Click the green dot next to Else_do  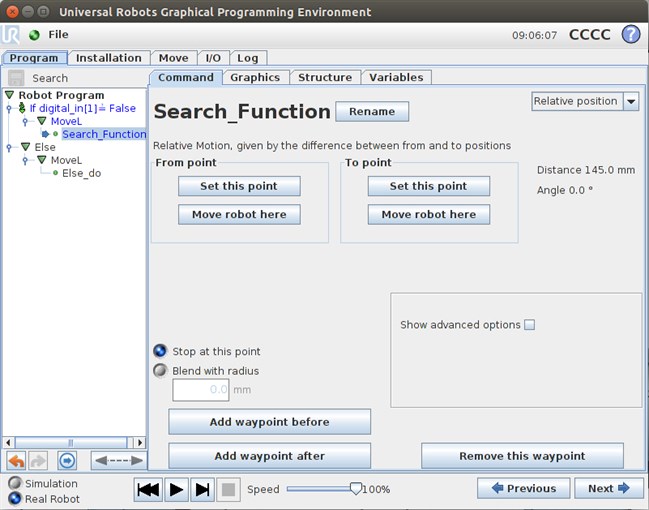point(55,173)
